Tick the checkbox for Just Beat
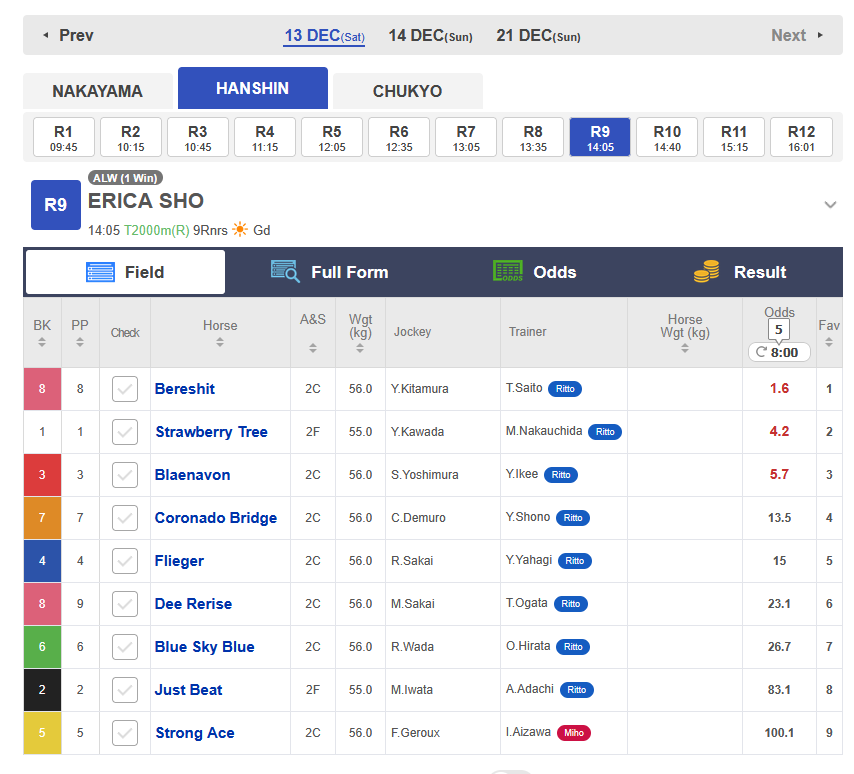 click(125, 690)
